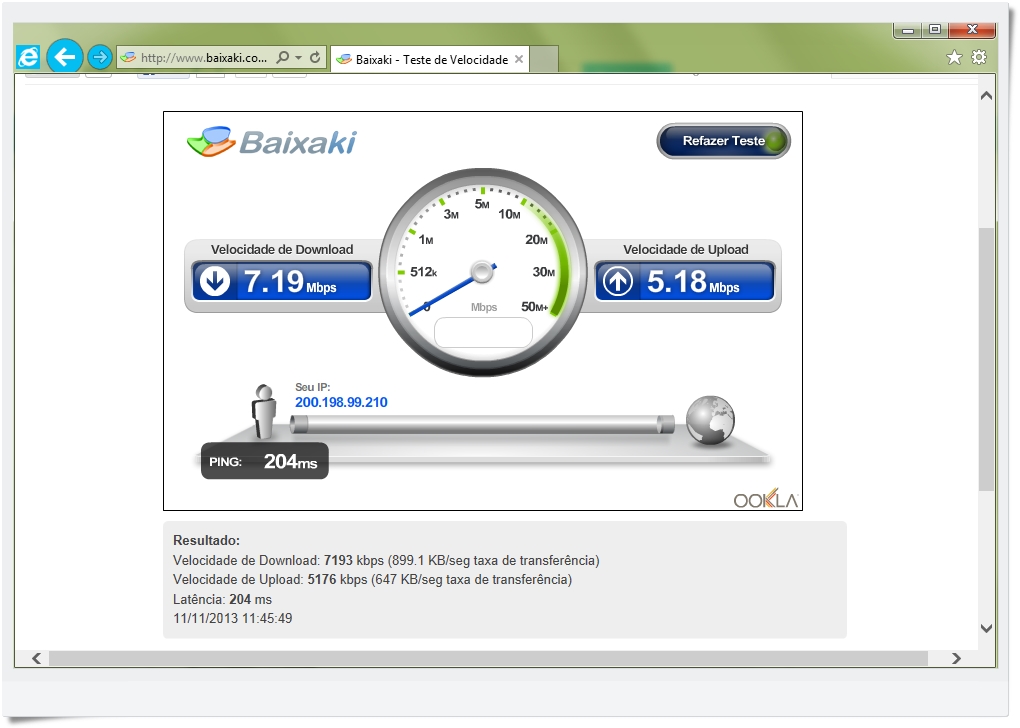Click the horizontal scrollbar thumb
Screen dimensions: 1020x728
pos(488,658)
